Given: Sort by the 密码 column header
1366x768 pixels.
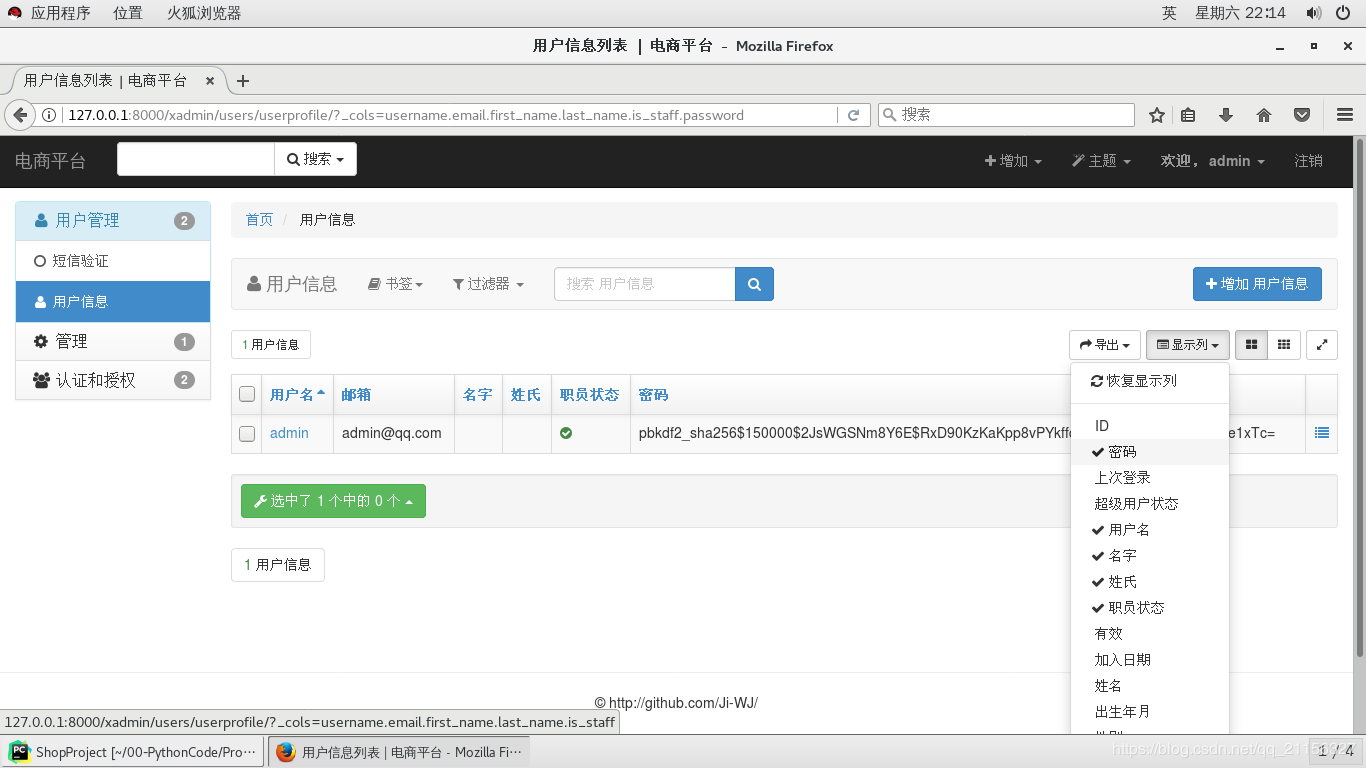Looking at the screenshot, I should [653, 395].
